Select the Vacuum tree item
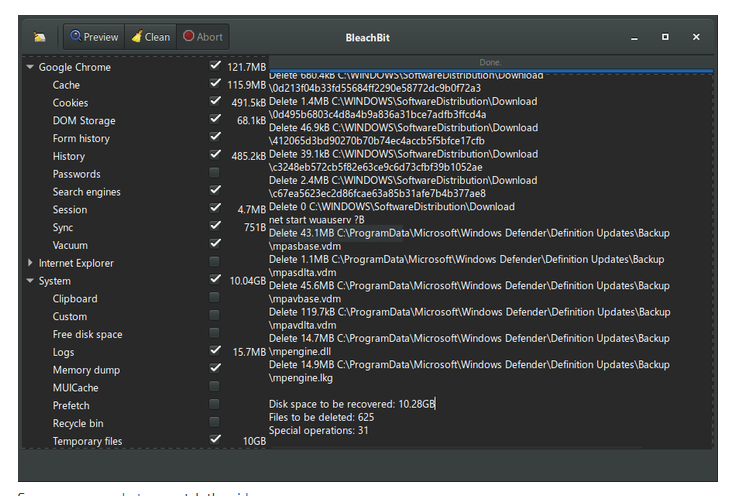The height and width of the screenshot is (496, 734). 70,245
